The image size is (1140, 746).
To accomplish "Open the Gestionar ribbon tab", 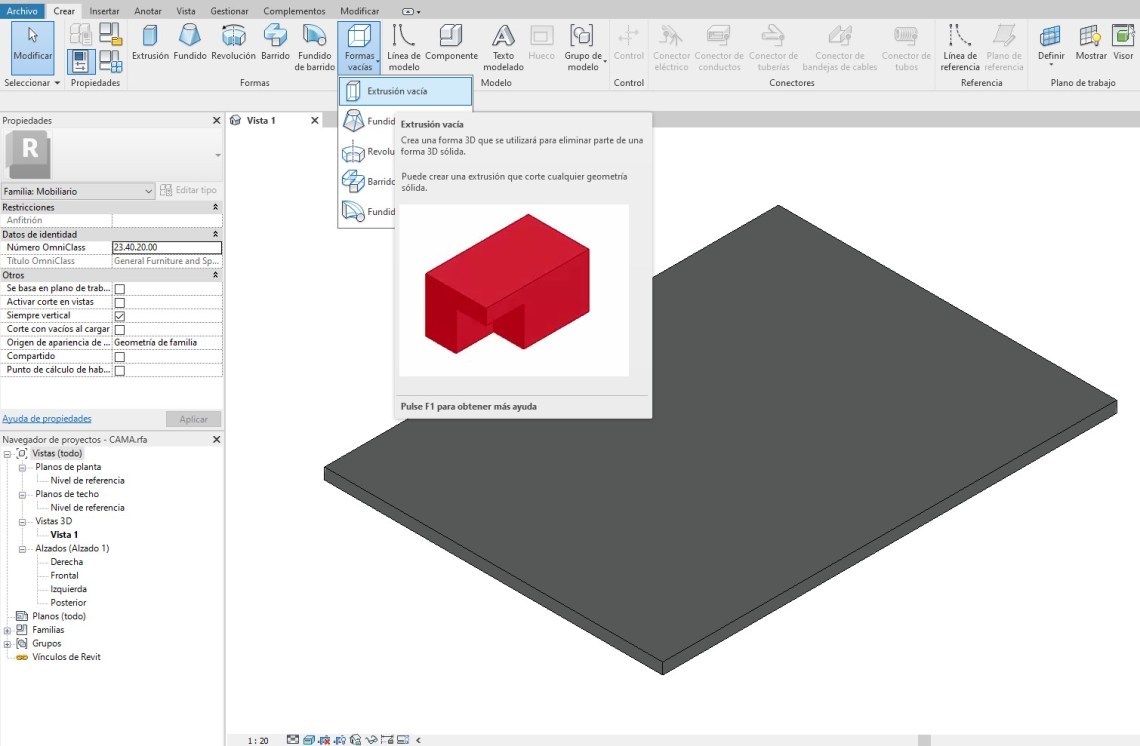I will click(229, 11).
